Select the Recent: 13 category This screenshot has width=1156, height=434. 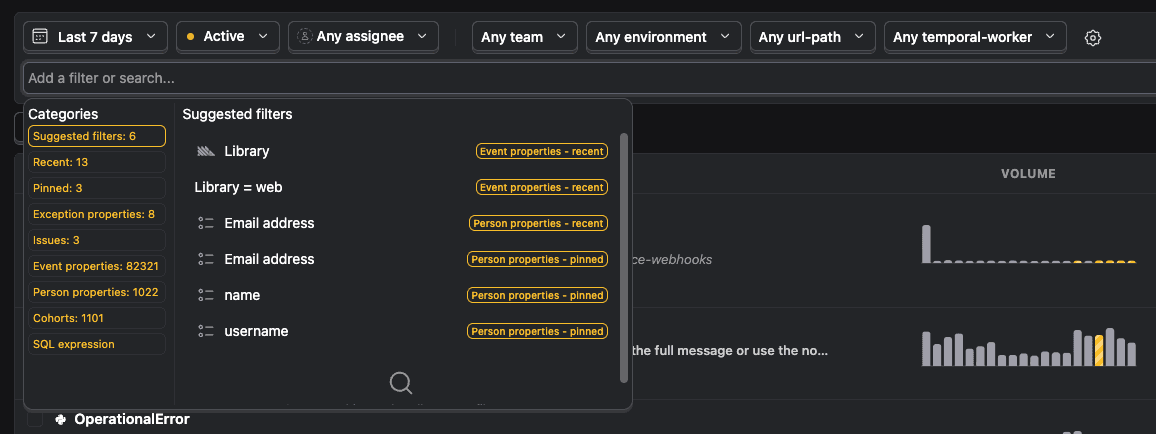(97, 162)
